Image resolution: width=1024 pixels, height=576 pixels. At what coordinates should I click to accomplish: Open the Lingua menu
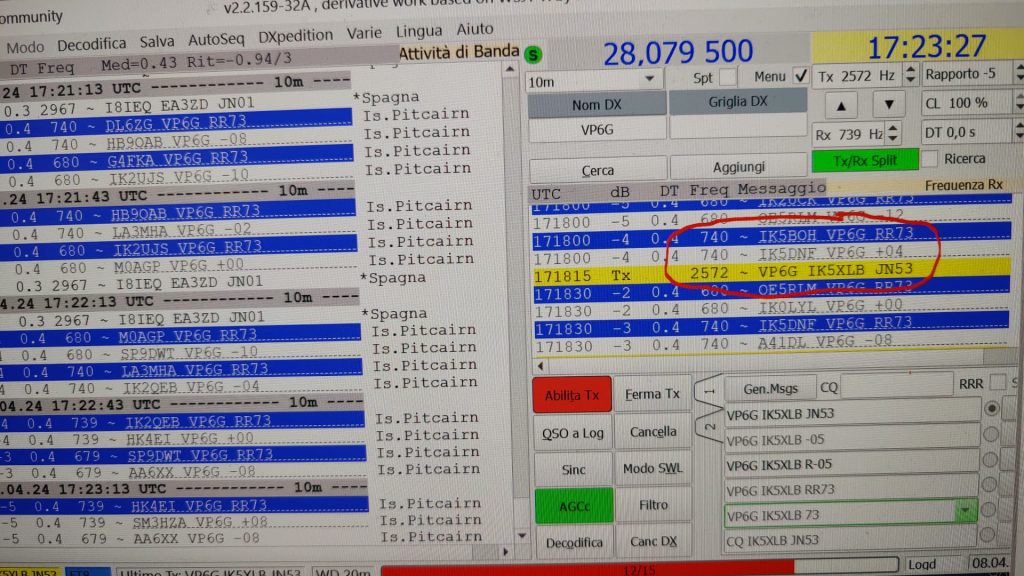coord(419,31)
